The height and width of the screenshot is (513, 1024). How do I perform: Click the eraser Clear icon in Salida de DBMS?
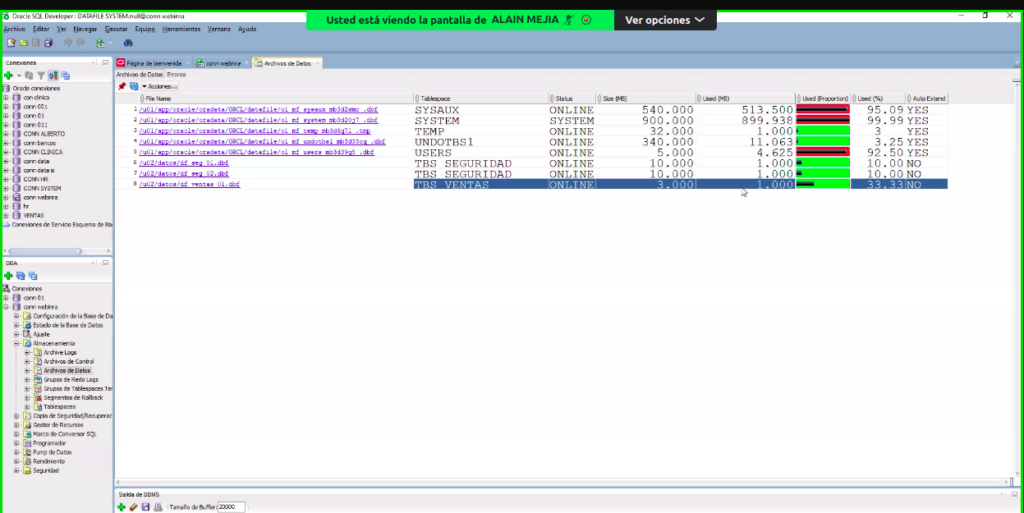coord(133,507)
